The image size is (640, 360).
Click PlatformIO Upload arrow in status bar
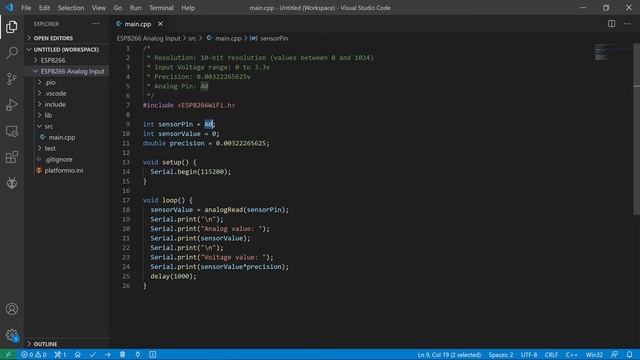click(x=108, y=355)
